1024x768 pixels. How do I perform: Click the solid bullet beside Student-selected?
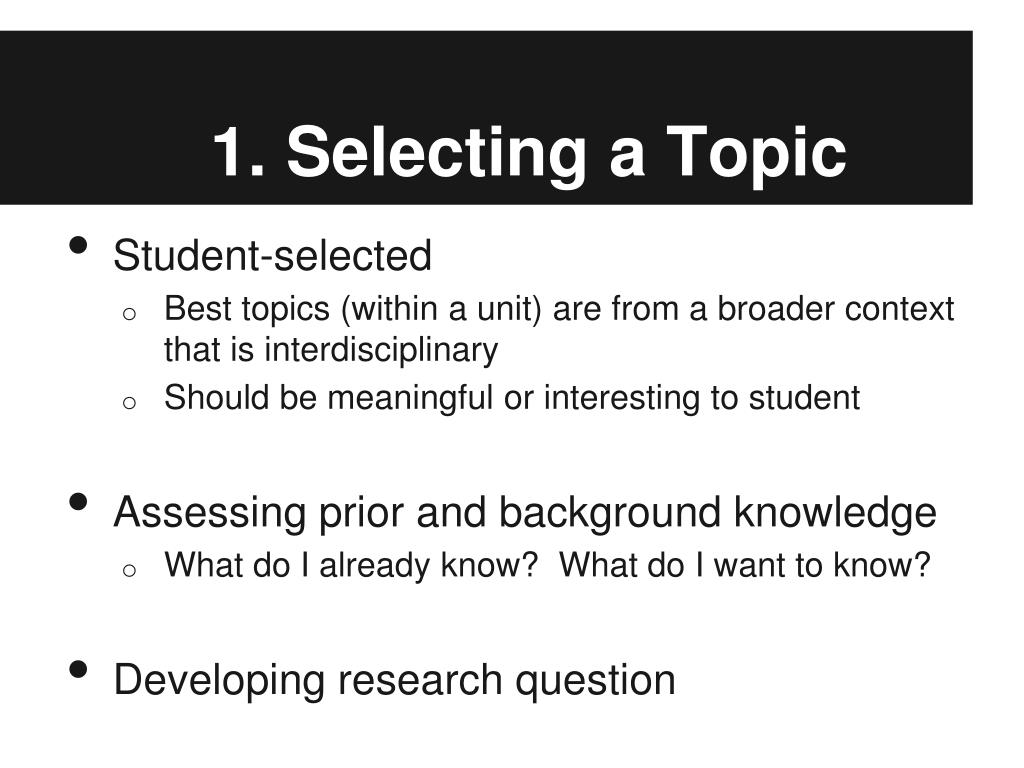point(78,246)
